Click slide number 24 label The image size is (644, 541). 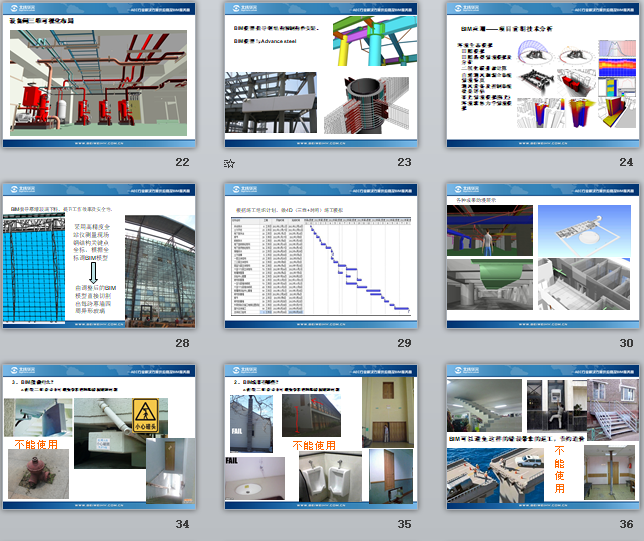click(626, 162)
